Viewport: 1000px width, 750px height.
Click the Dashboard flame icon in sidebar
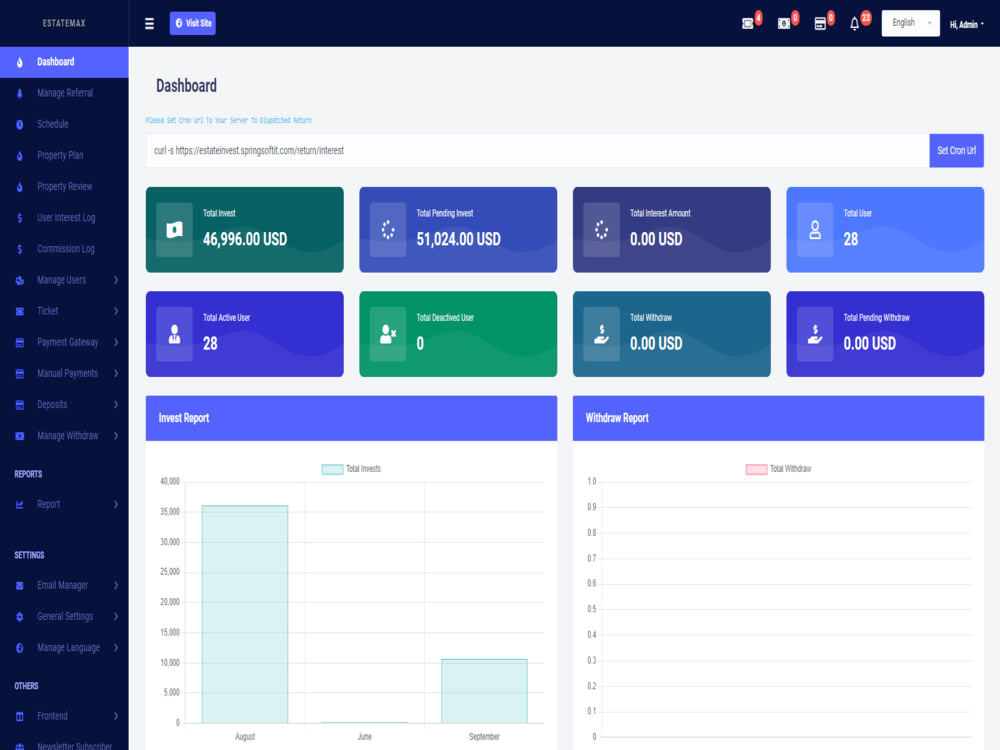[x=20, y=62]
